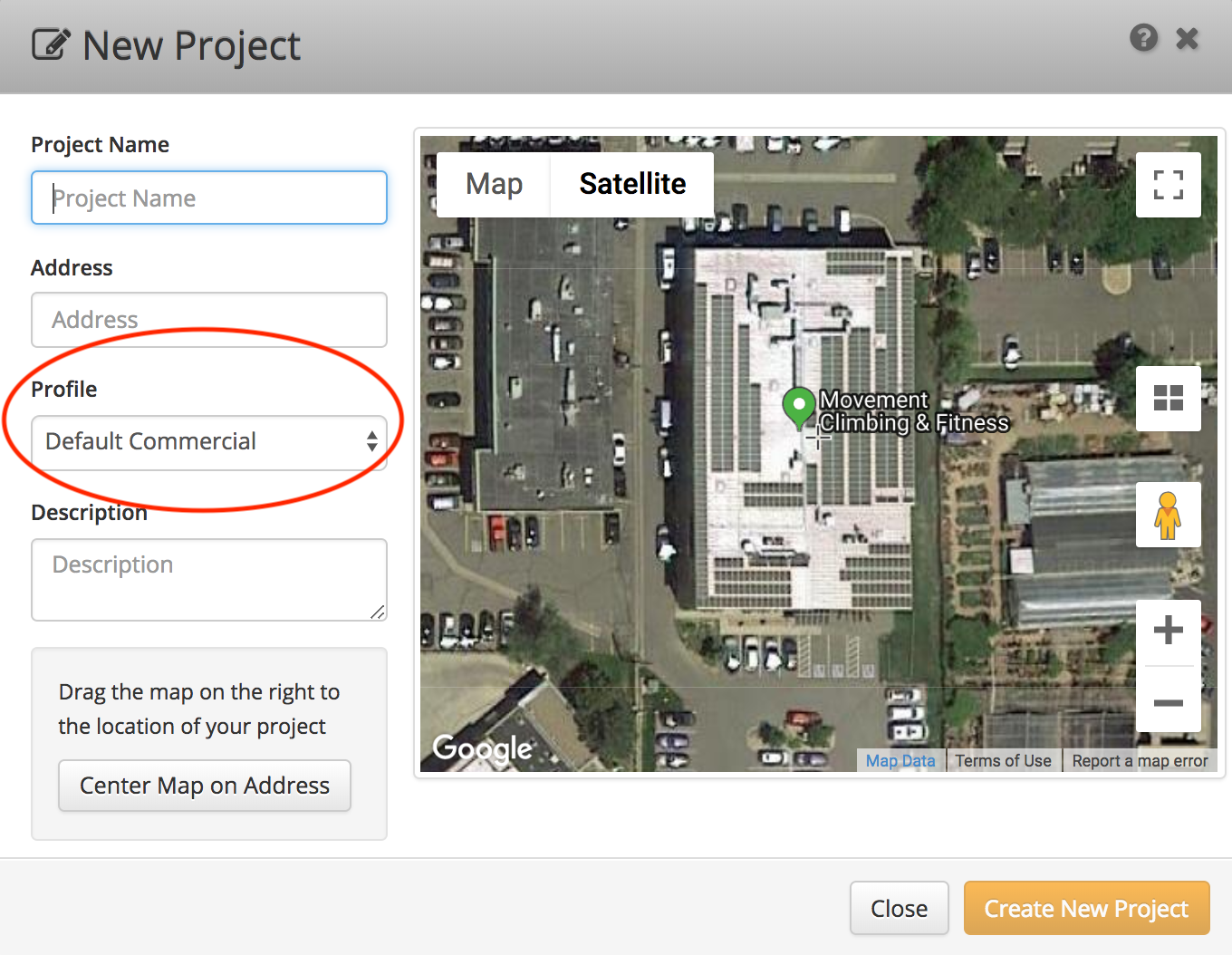Image resolution: width=1232 pixels, height=955 pixels.
Task: Click into the Description text area
Action: (x=209, y=580)
